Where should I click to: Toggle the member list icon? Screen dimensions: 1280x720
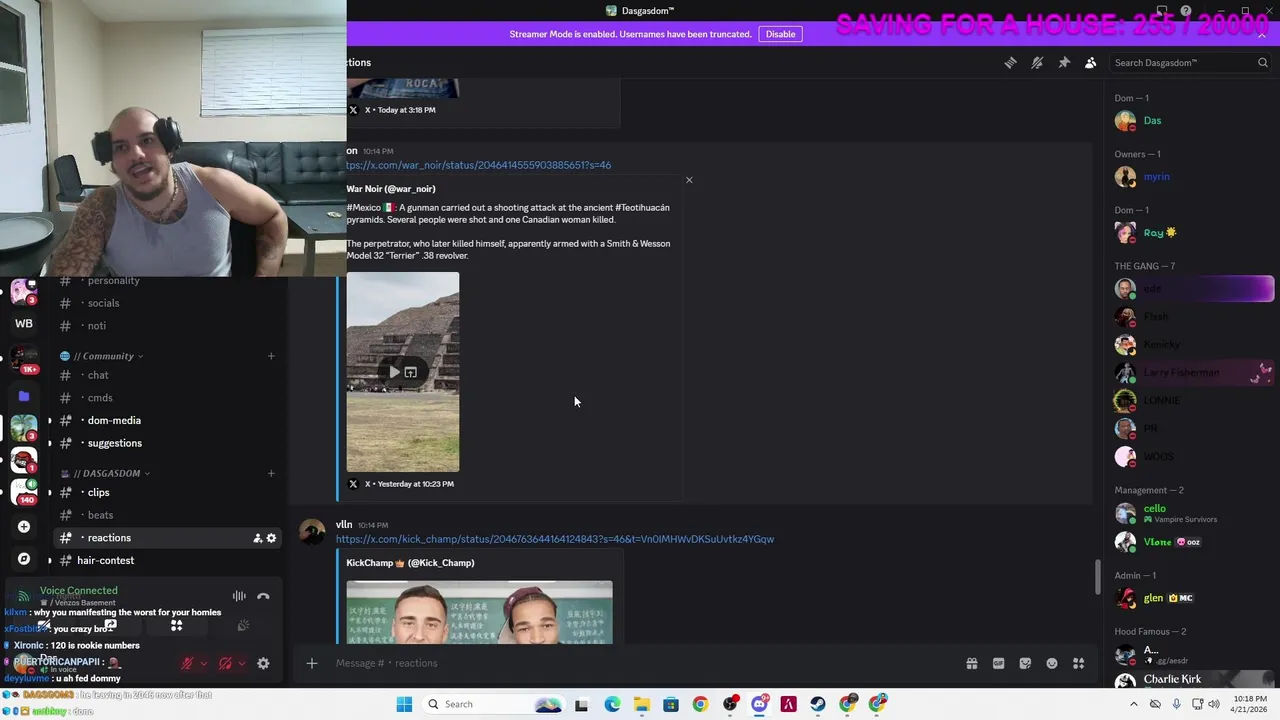(x=1091, y=62)
